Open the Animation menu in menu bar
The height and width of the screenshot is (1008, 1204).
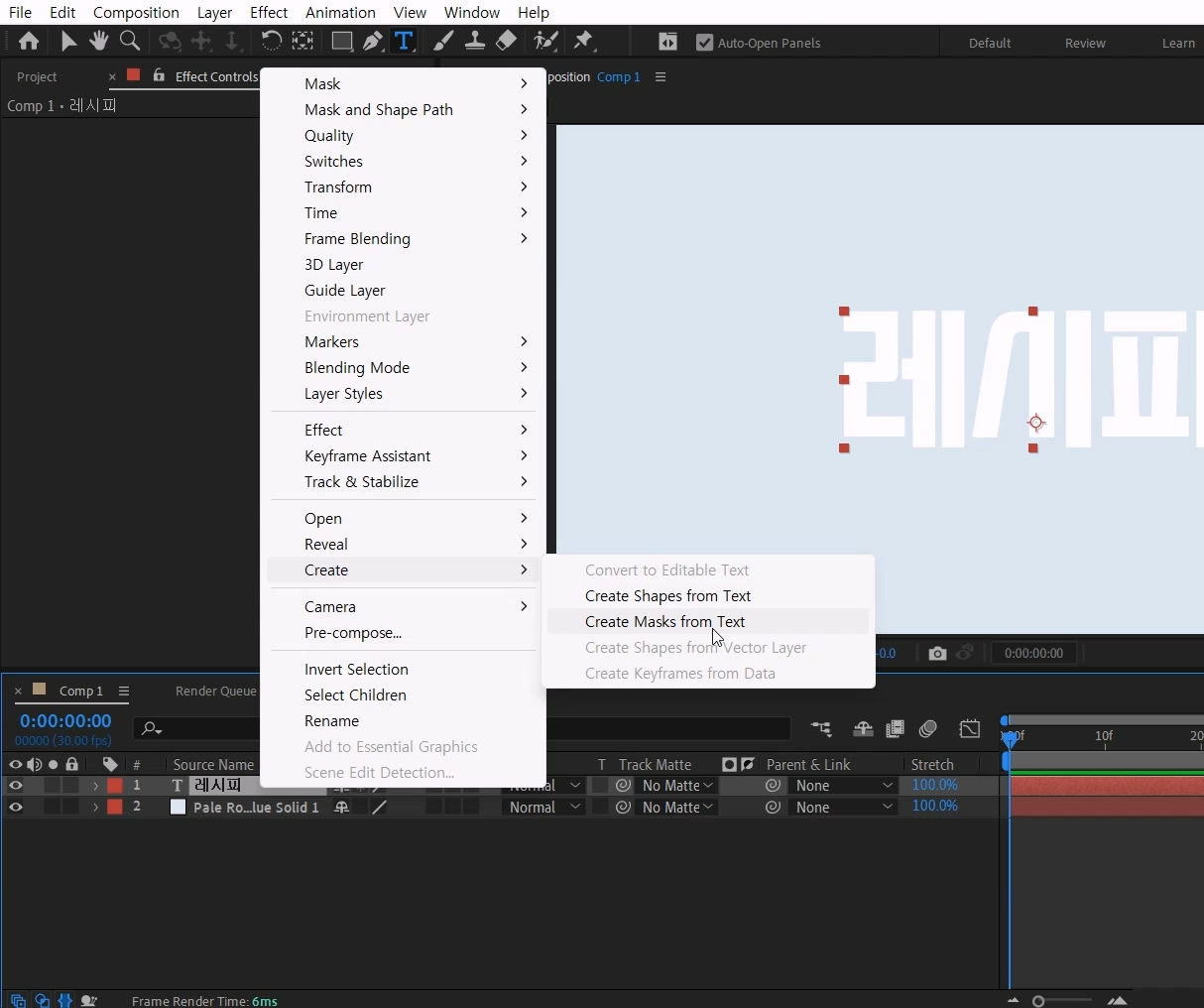point(340,13)
